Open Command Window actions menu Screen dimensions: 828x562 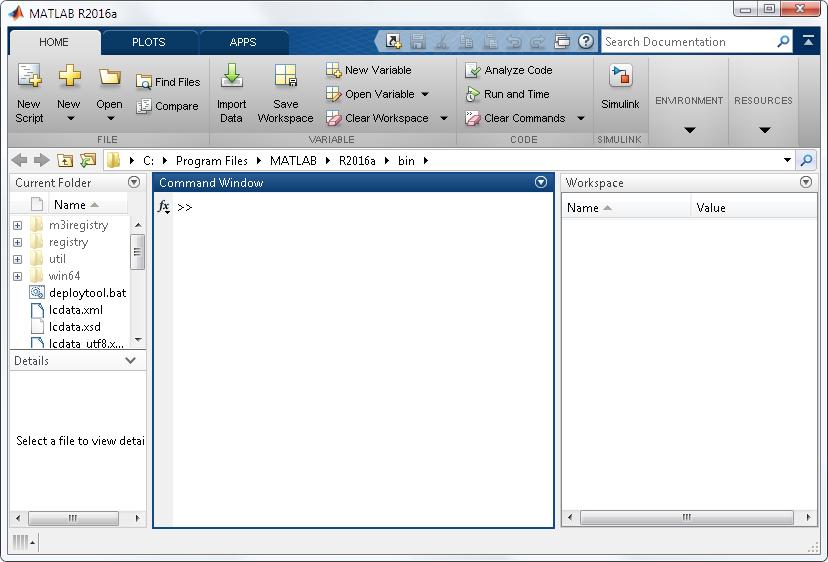click(541, 182)
